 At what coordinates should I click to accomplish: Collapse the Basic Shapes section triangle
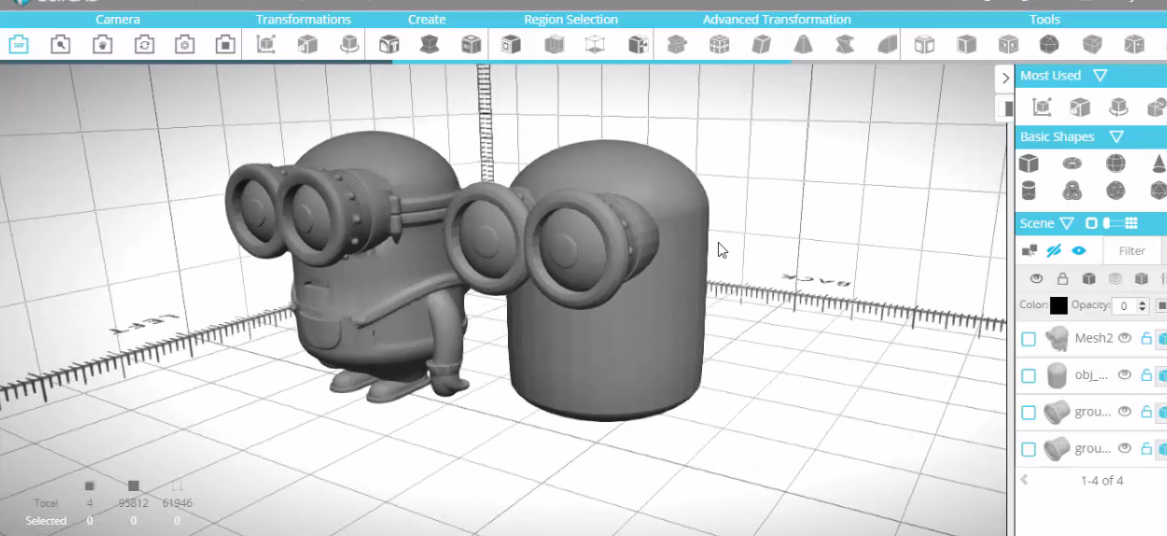coord(1116,137)
